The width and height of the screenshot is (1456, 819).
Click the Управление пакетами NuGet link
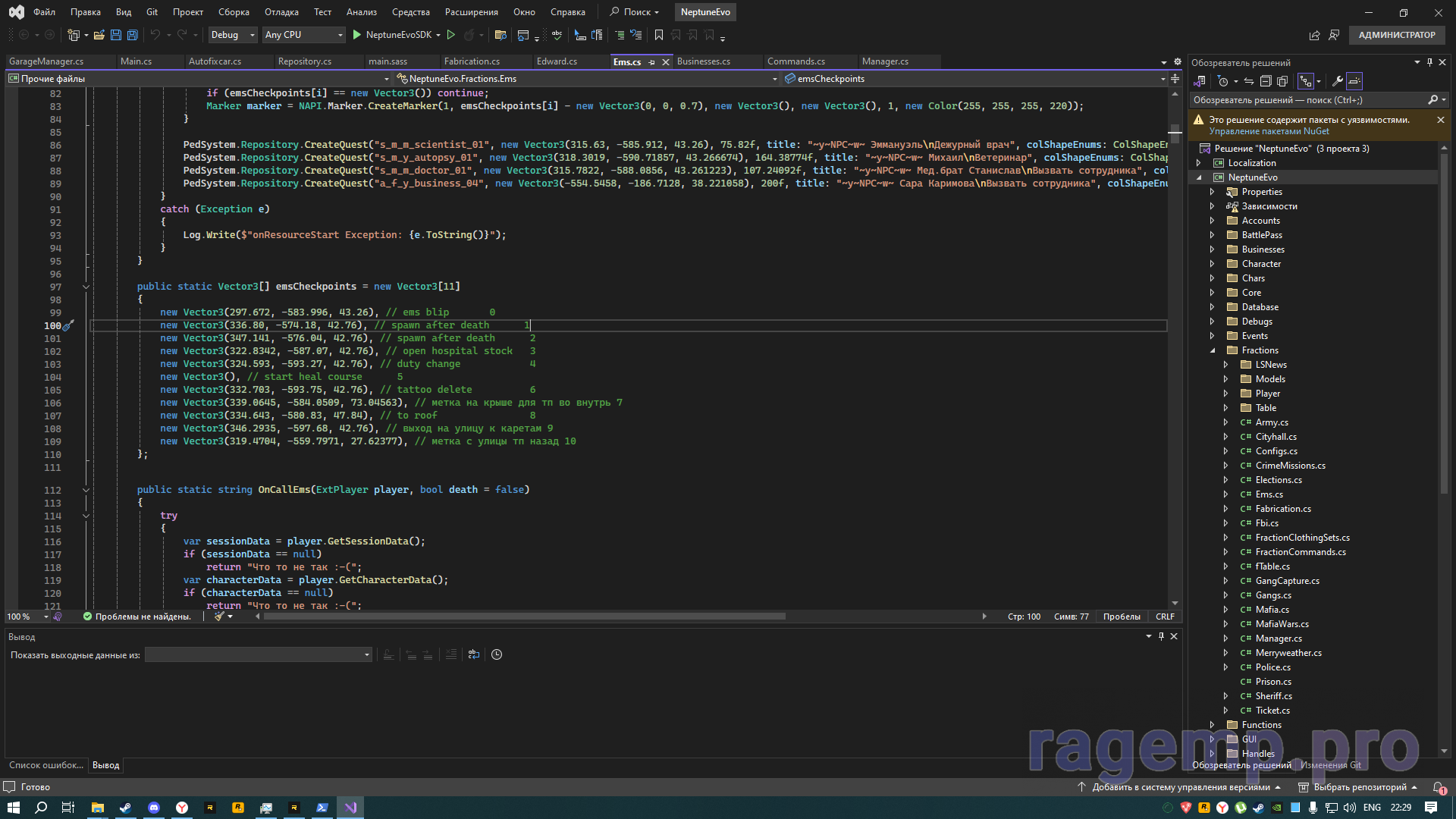tap(1269, 131)
